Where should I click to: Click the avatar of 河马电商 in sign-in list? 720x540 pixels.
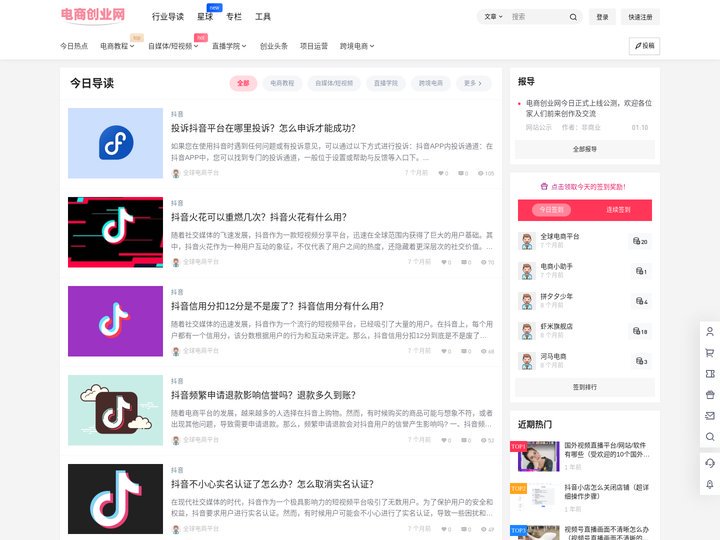(x=527, y=361)
